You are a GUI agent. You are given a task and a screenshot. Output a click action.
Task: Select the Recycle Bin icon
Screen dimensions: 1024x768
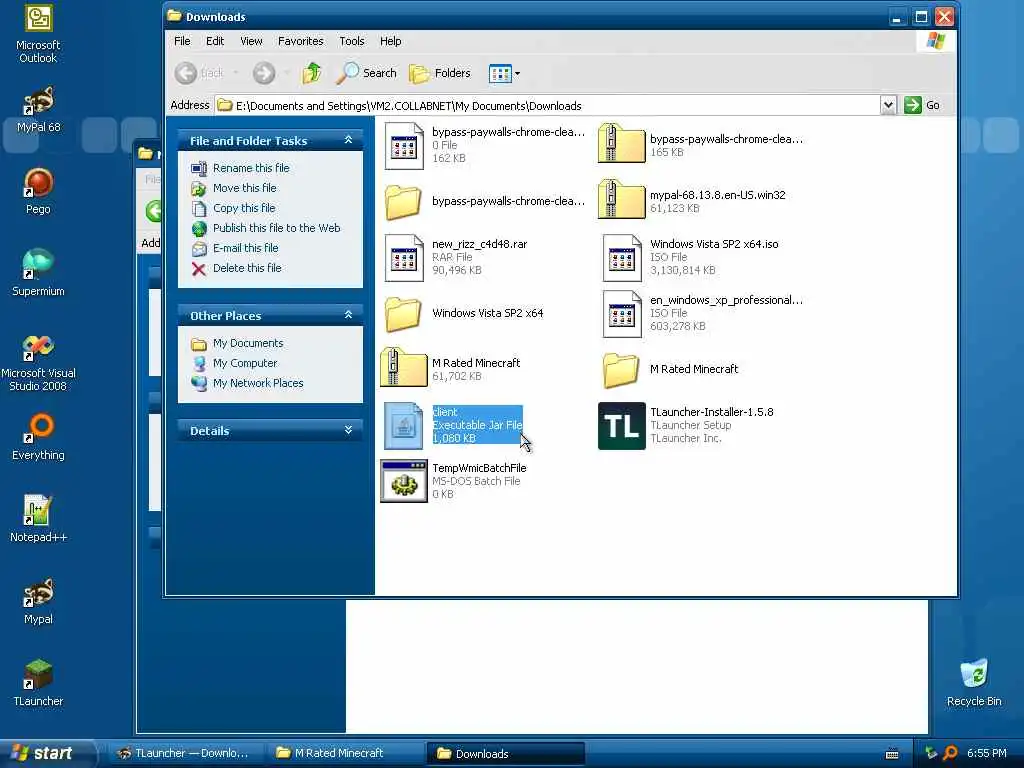(x=974, y=683)
